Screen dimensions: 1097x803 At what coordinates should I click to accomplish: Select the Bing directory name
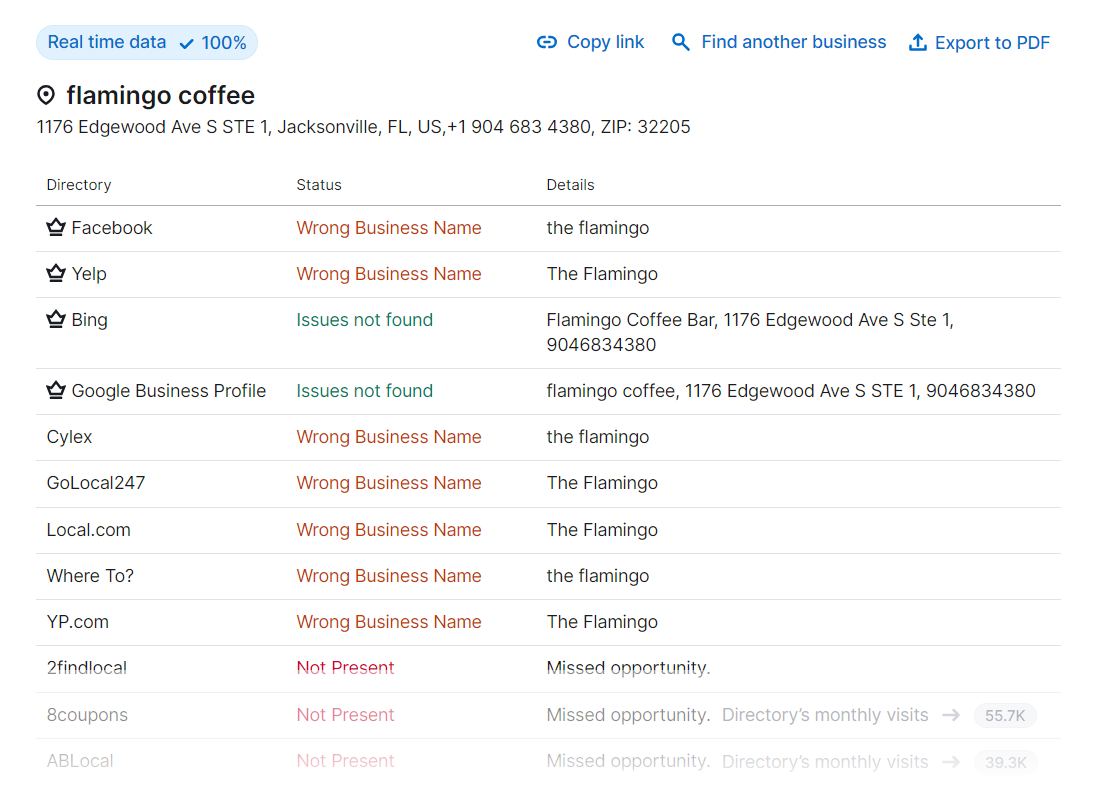[90, 320]
